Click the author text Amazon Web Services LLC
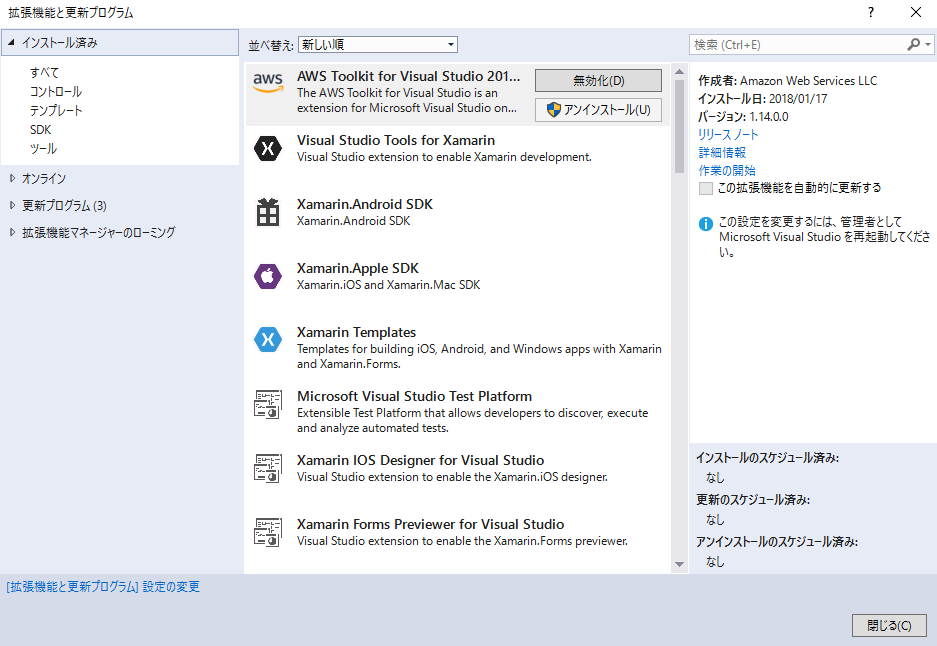937x646 pixels. 809,81
